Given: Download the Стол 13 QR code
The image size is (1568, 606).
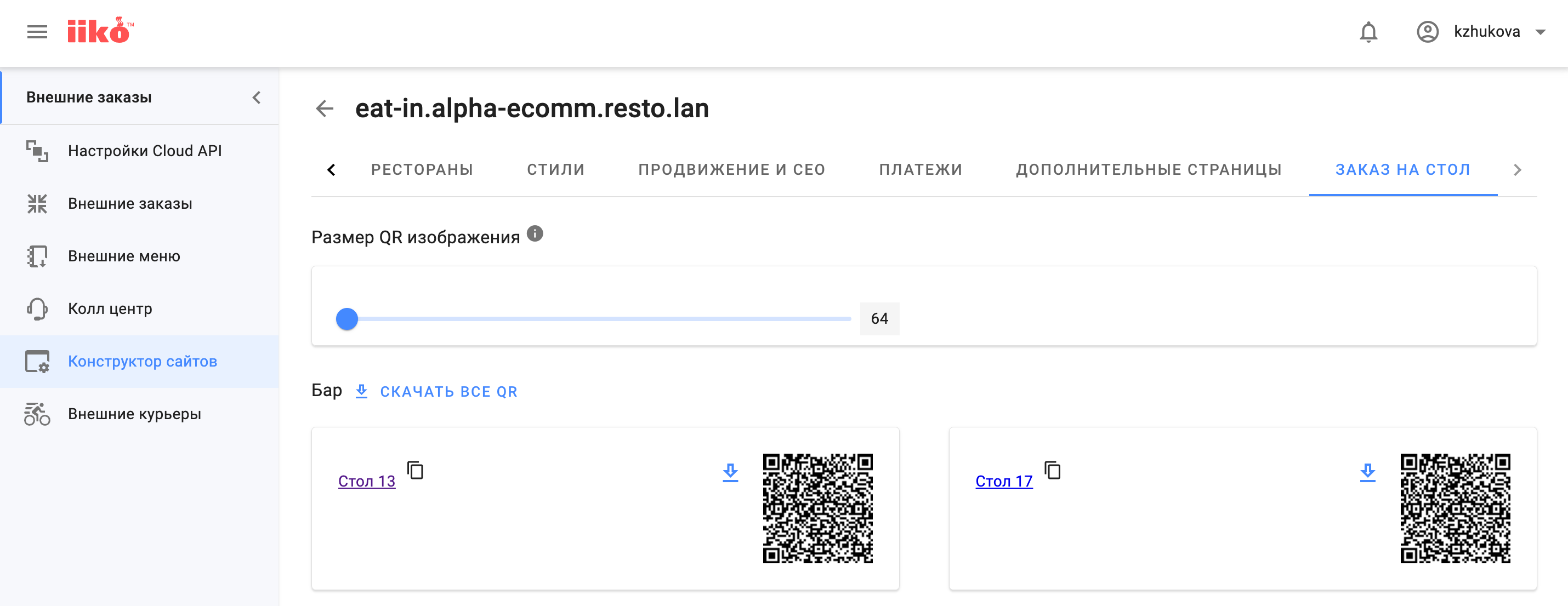Looking at the screenshot, I should 730,472.
